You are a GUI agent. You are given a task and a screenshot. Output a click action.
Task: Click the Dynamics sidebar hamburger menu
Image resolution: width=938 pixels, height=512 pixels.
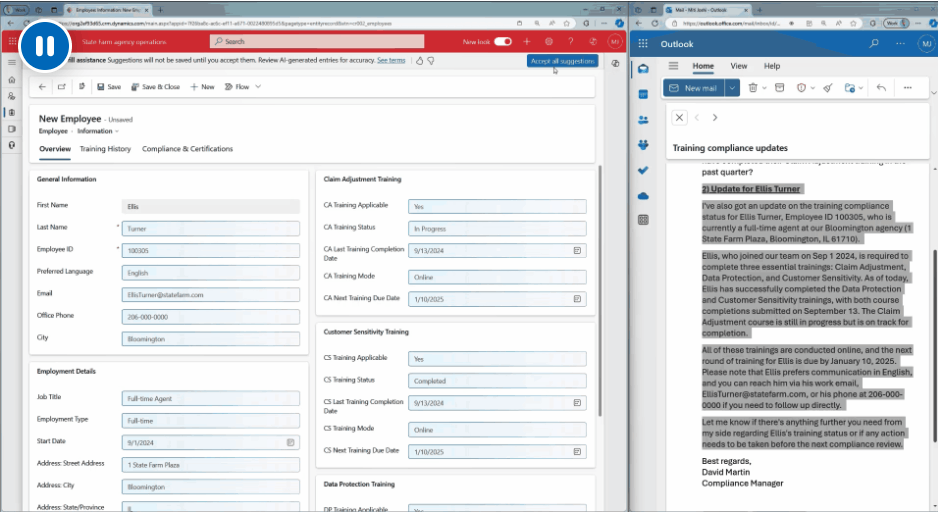pos(11,62)
